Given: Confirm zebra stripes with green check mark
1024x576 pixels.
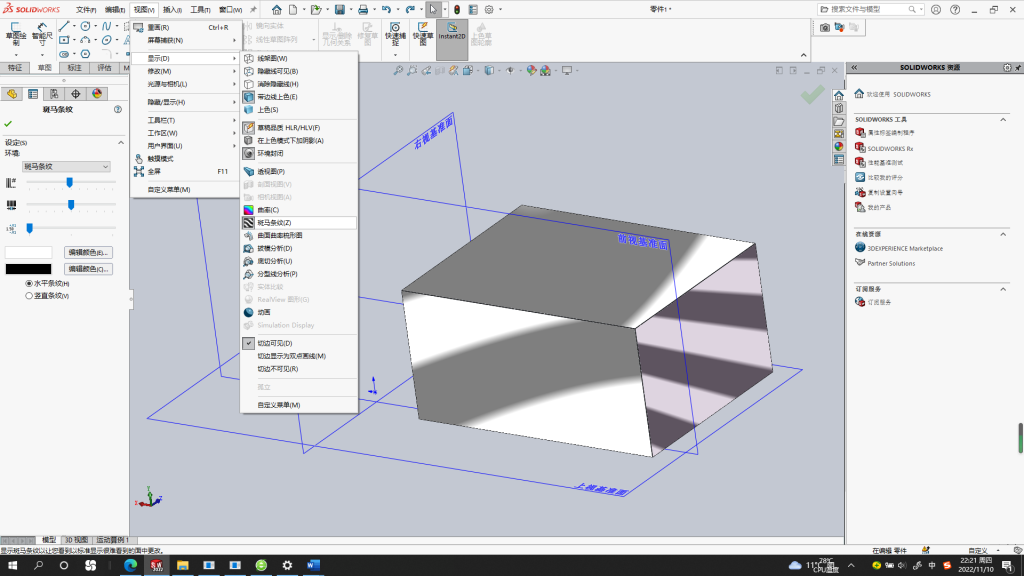Looking at the screenshot, I should click(8, 123).
